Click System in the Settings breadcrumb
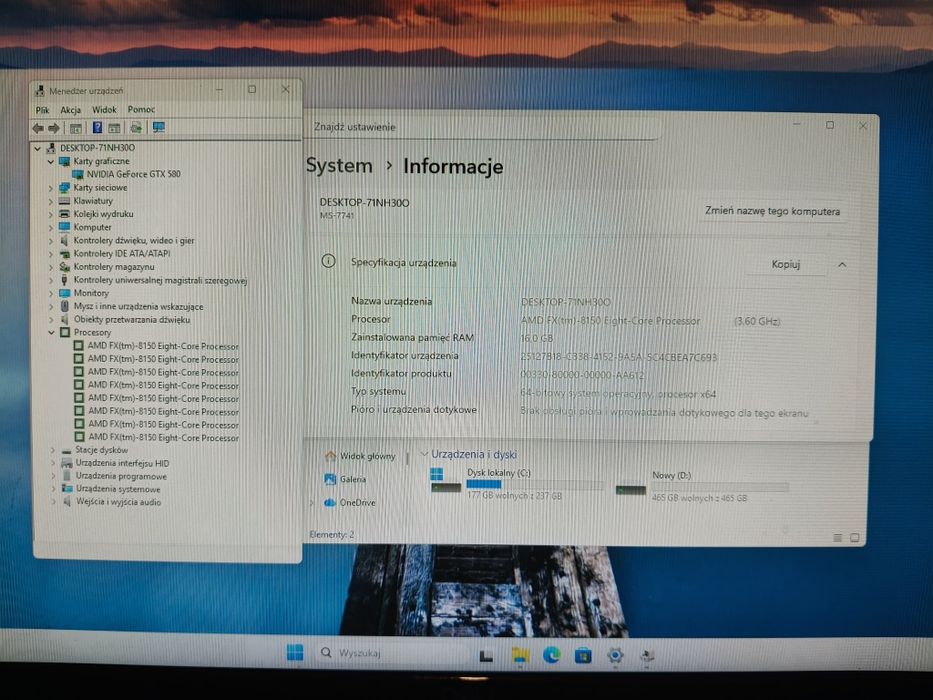This screenshot has height=700, width=933. [x=339, y=165]
